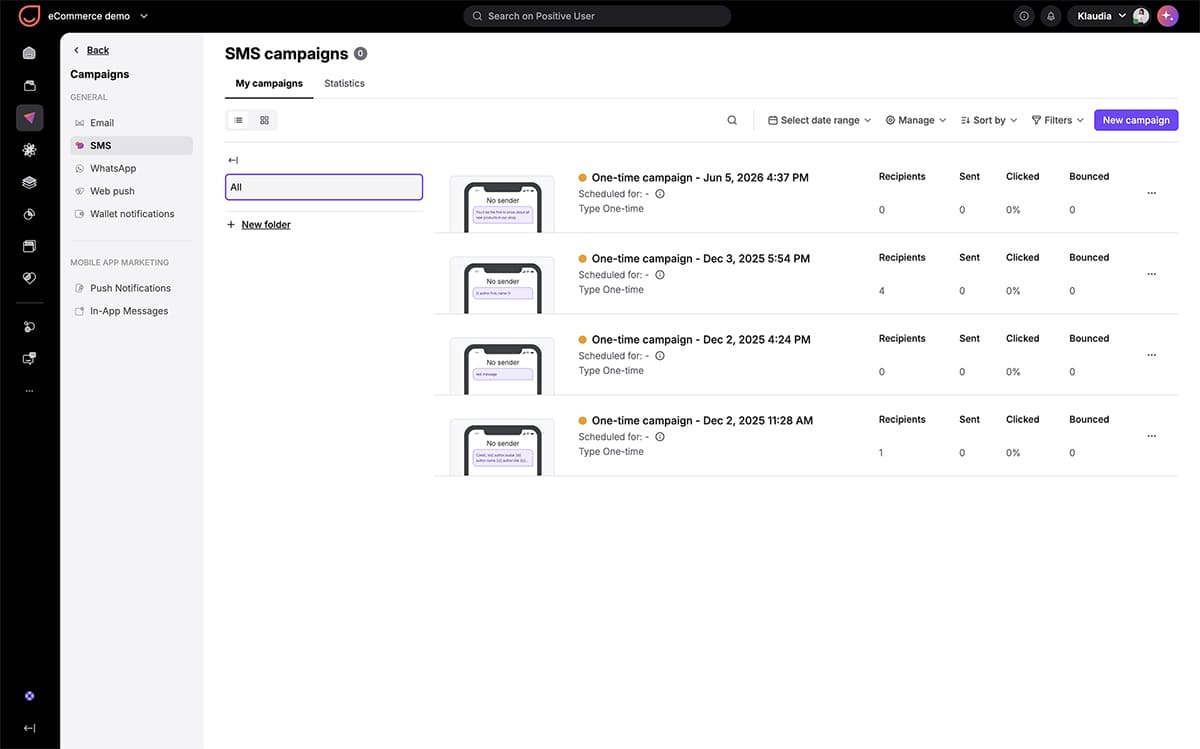Open the Sort by dropdown

tap(989, 120)
